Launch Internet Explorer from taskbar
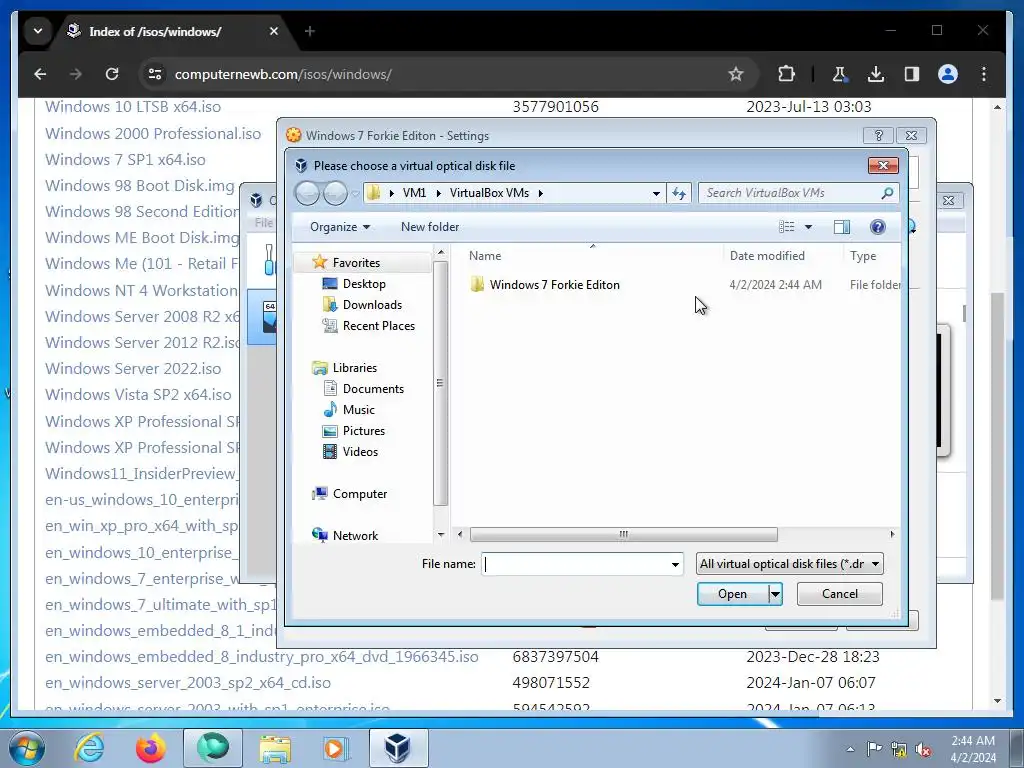1024x768 pixels. pos(89,748)
